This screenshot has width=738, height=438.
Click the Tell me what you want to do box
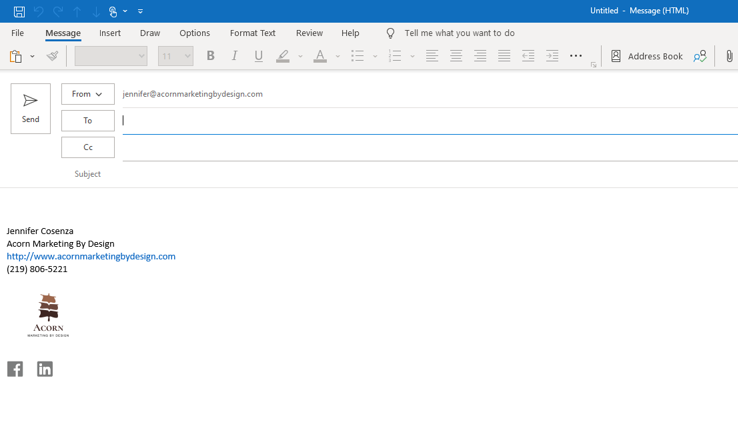(459, 33)
